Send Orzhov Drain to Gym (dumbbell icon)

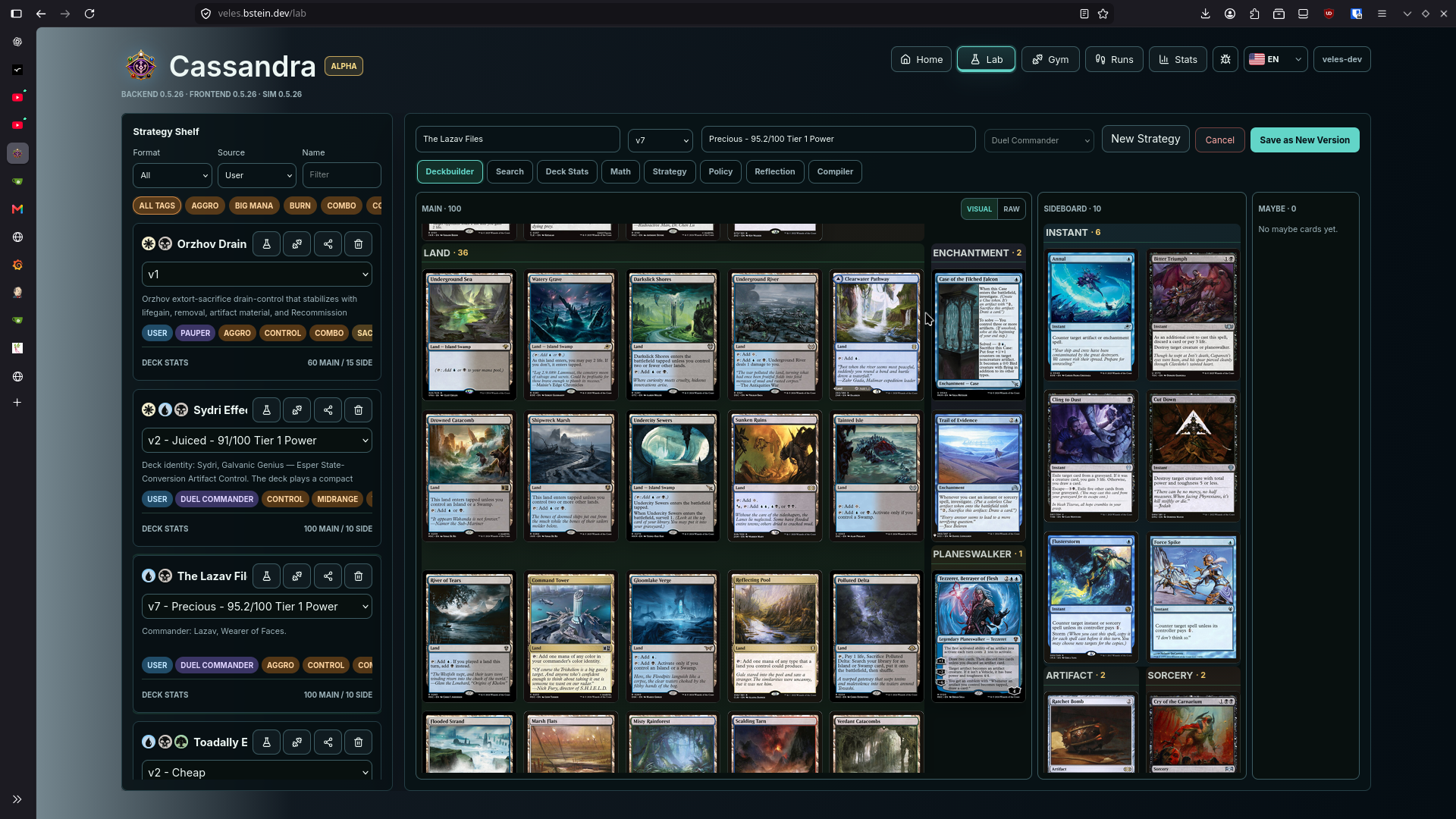pyautogui.click(x=297, y=244)
